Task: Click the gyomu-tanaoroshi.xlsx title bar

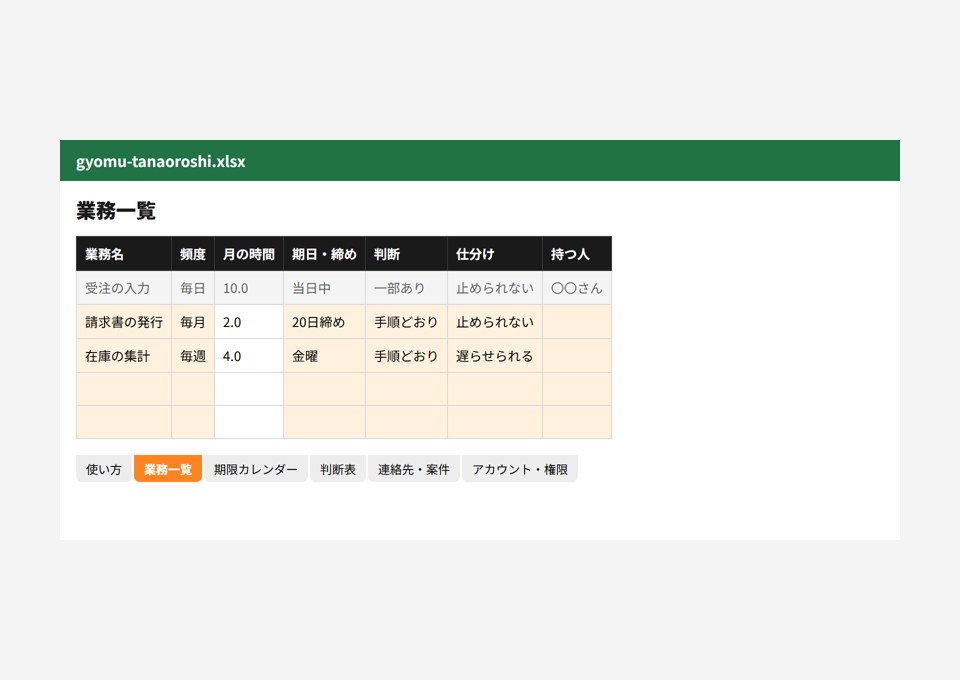Action: (x=480, y=160)
